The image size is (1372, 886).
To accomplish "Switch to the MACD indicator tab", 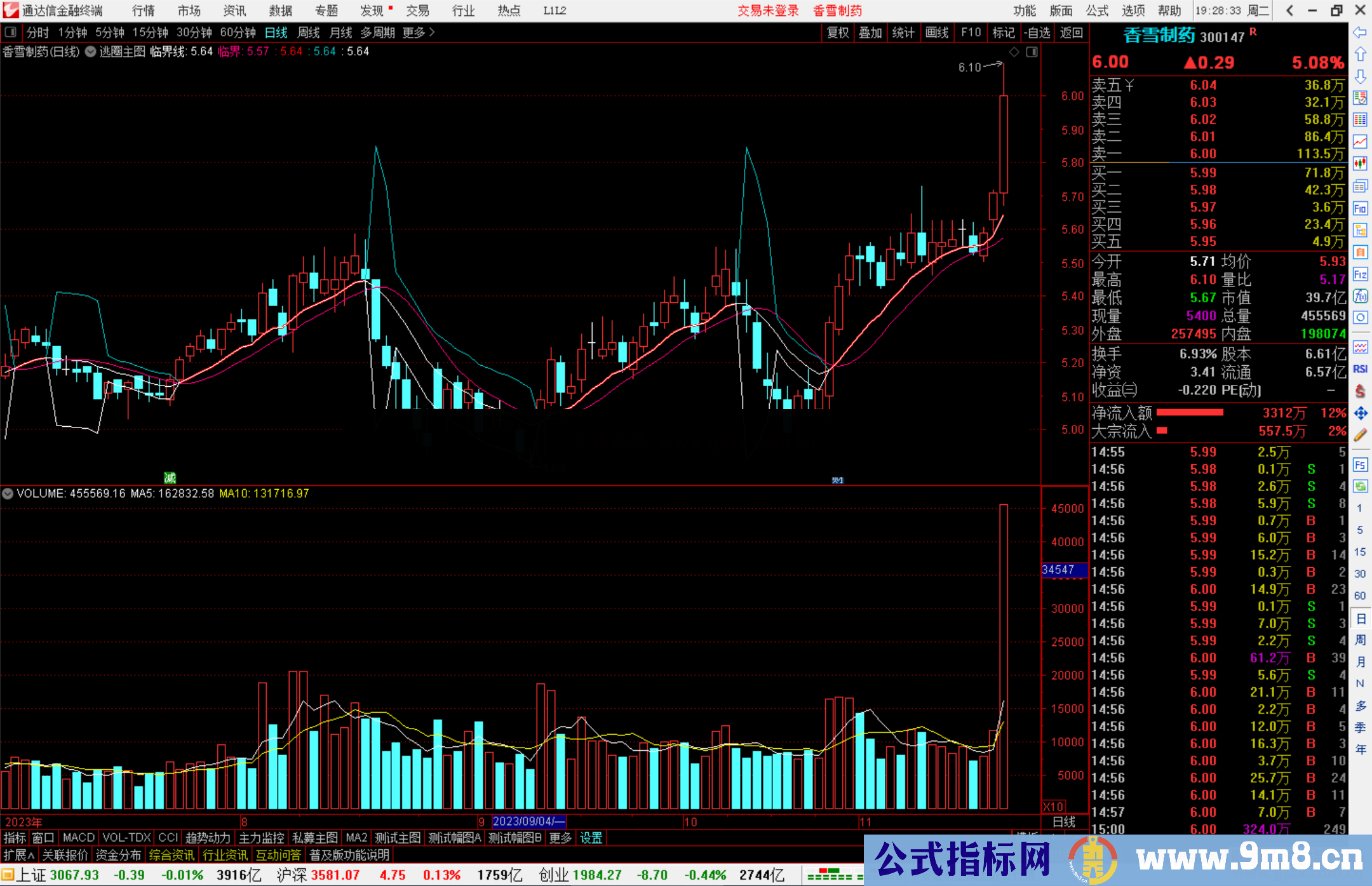I will (x=79, y=838).
